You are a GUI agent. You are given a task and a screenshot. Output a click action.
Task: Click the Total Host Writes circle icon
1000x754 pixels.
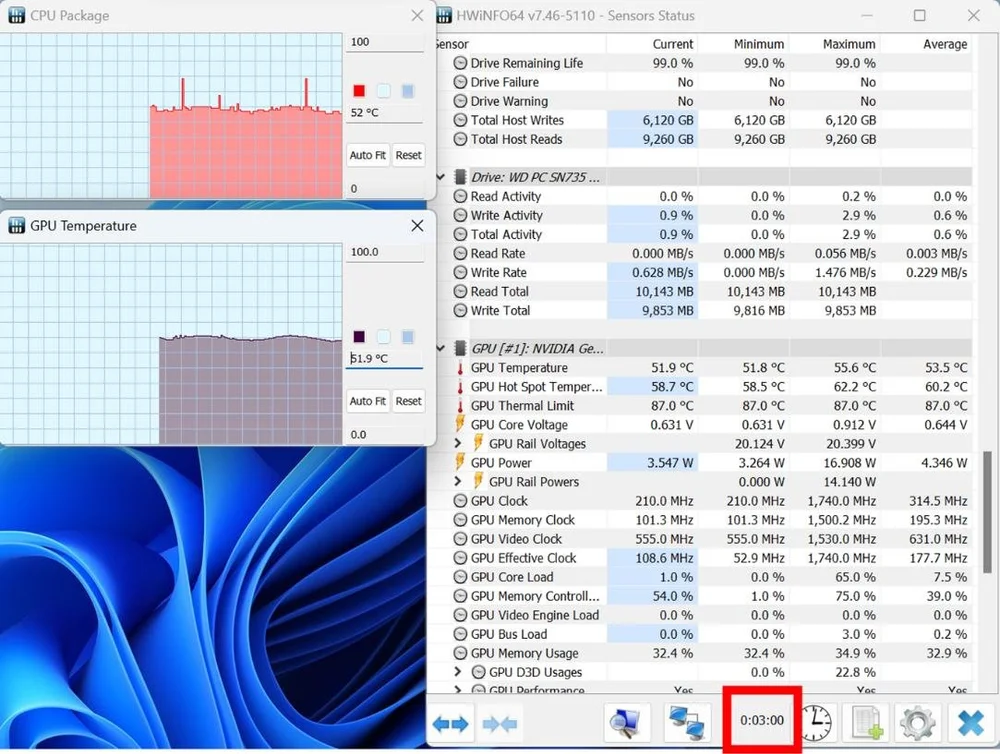tap(460, 120)
